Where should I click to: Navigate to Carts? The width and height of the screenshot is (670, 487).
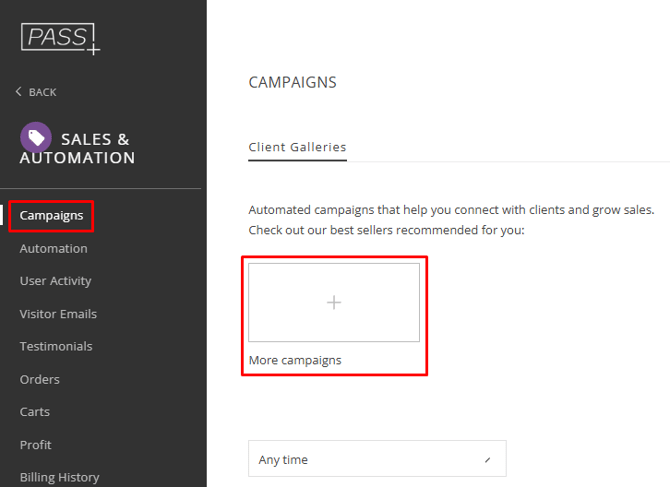click(x=35, y=411)
